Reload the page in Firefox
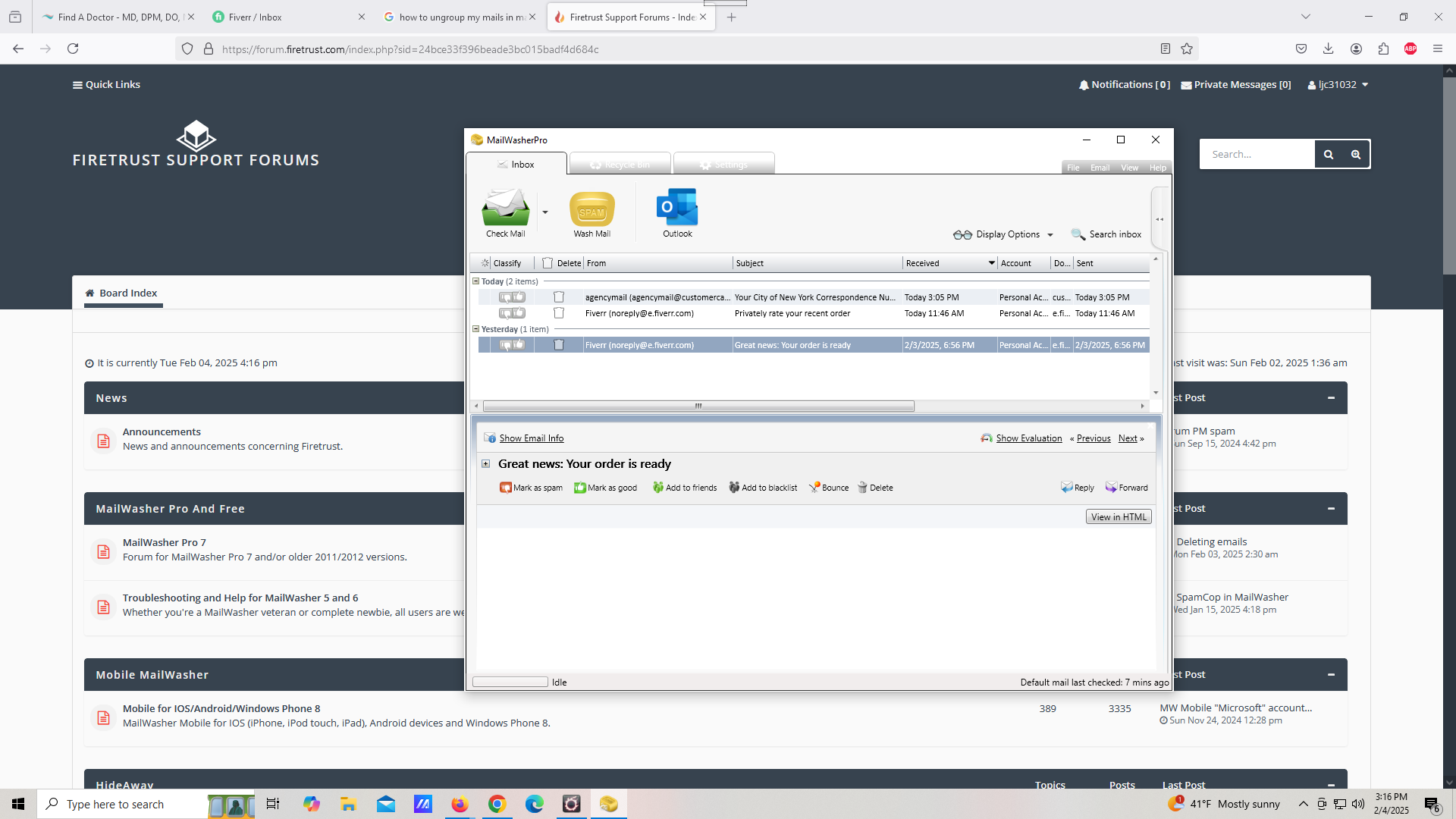The height and width of the screenshot is (819, 1456). click(x=73, y=49)
